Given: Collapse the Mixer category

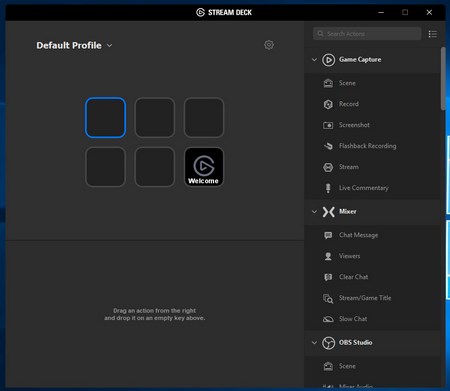Looking at the screenshot, I should (x=314, y=212).
